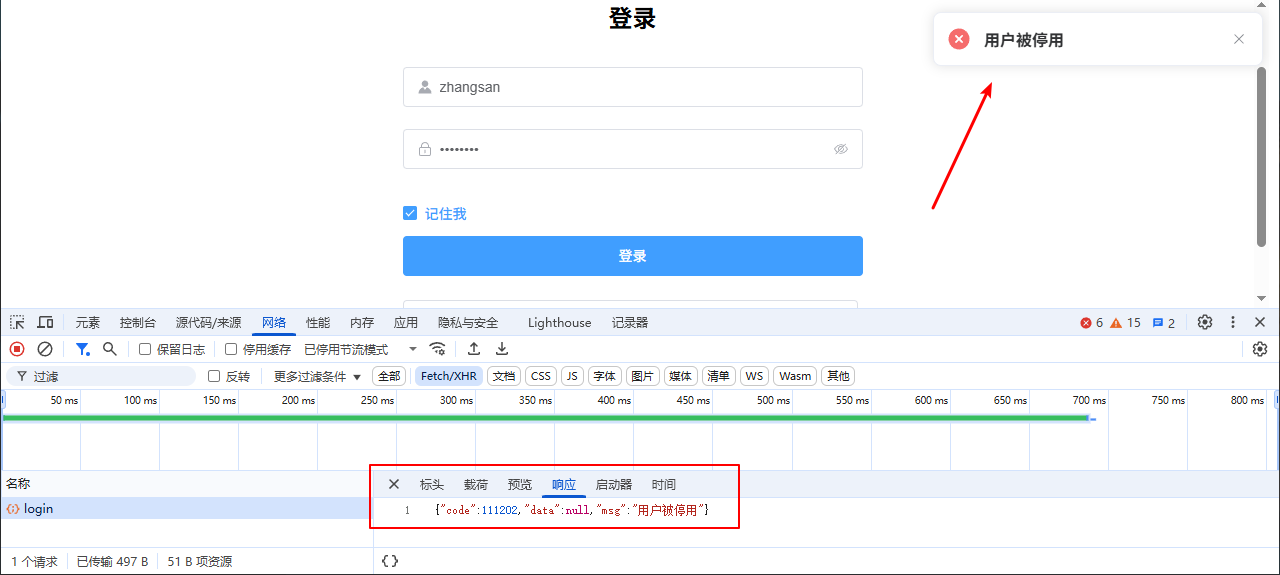The width and height of the screenshot is (1280, 575).
Task: Enable 反转 filter checkbox
Action: 214,376
